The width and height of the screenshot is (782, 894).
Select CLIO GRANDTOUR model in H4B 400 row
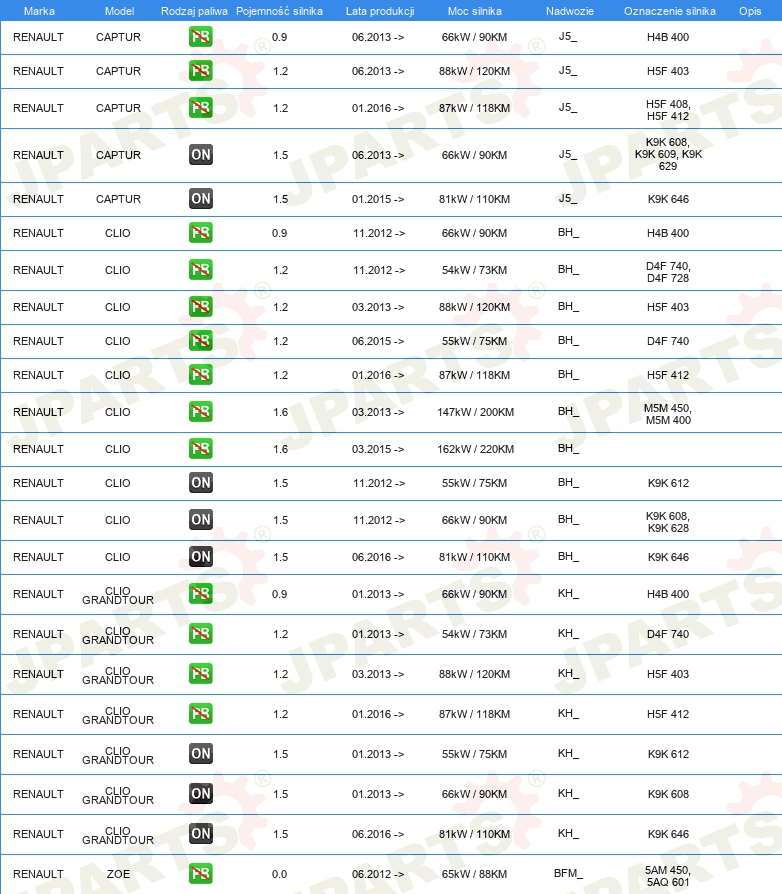118,595
